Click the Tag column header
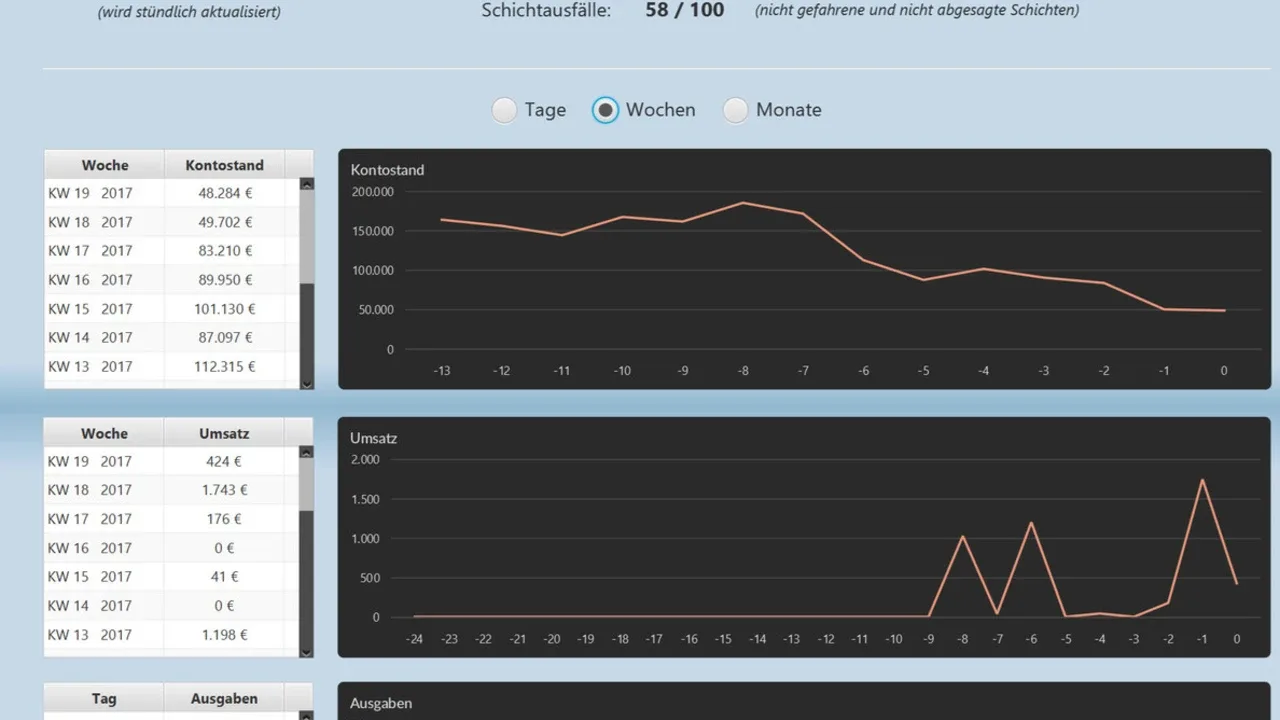Viewport: 1280px width, 720px height. (104, 699)
